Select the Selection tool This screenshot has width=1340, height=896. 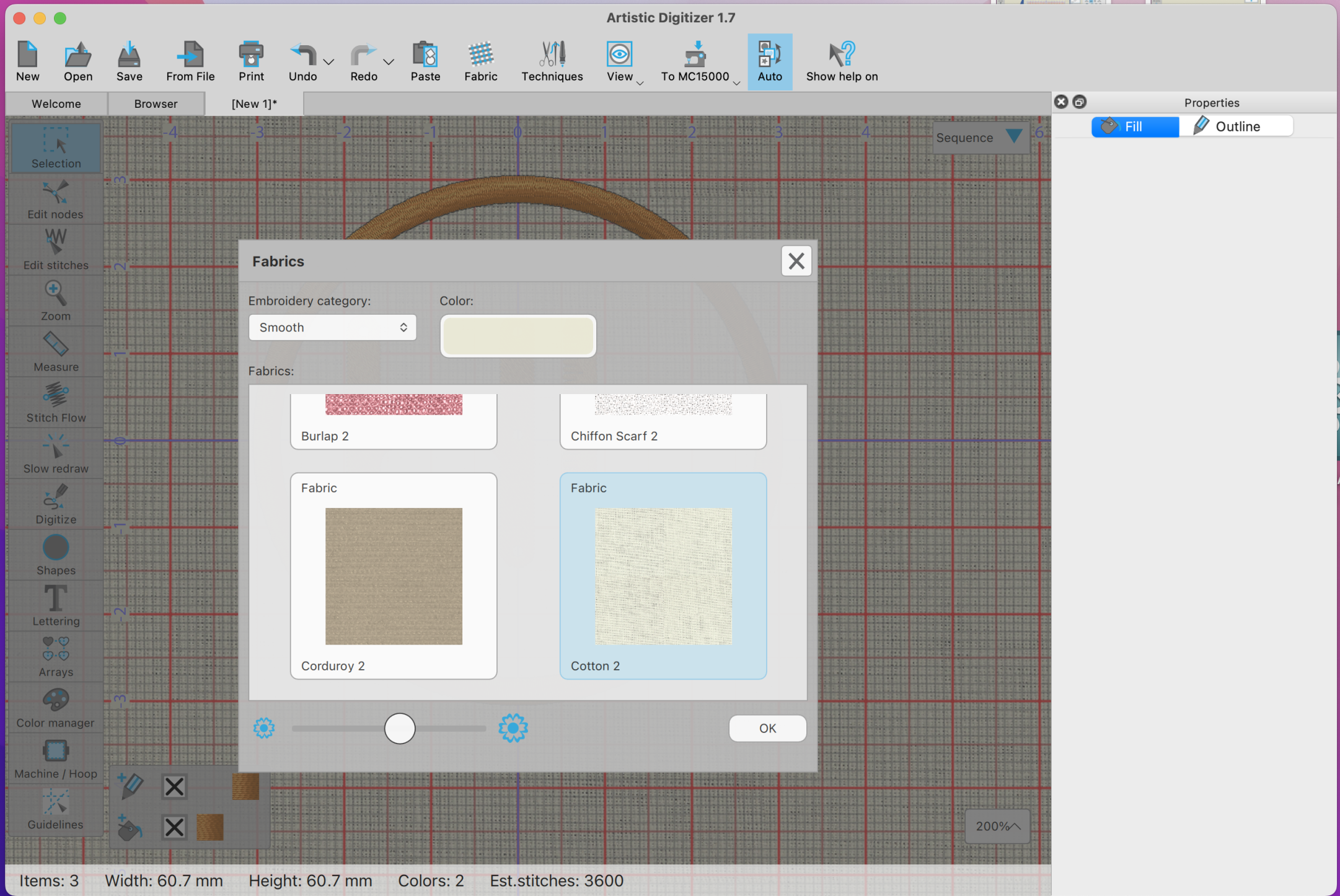[56, 147]
